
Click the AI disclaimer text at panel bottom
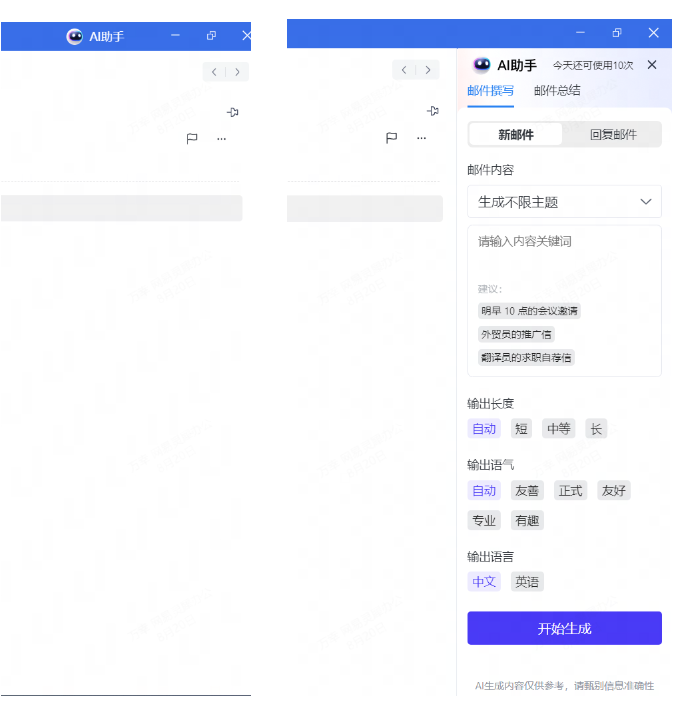(x=564, y=686)
